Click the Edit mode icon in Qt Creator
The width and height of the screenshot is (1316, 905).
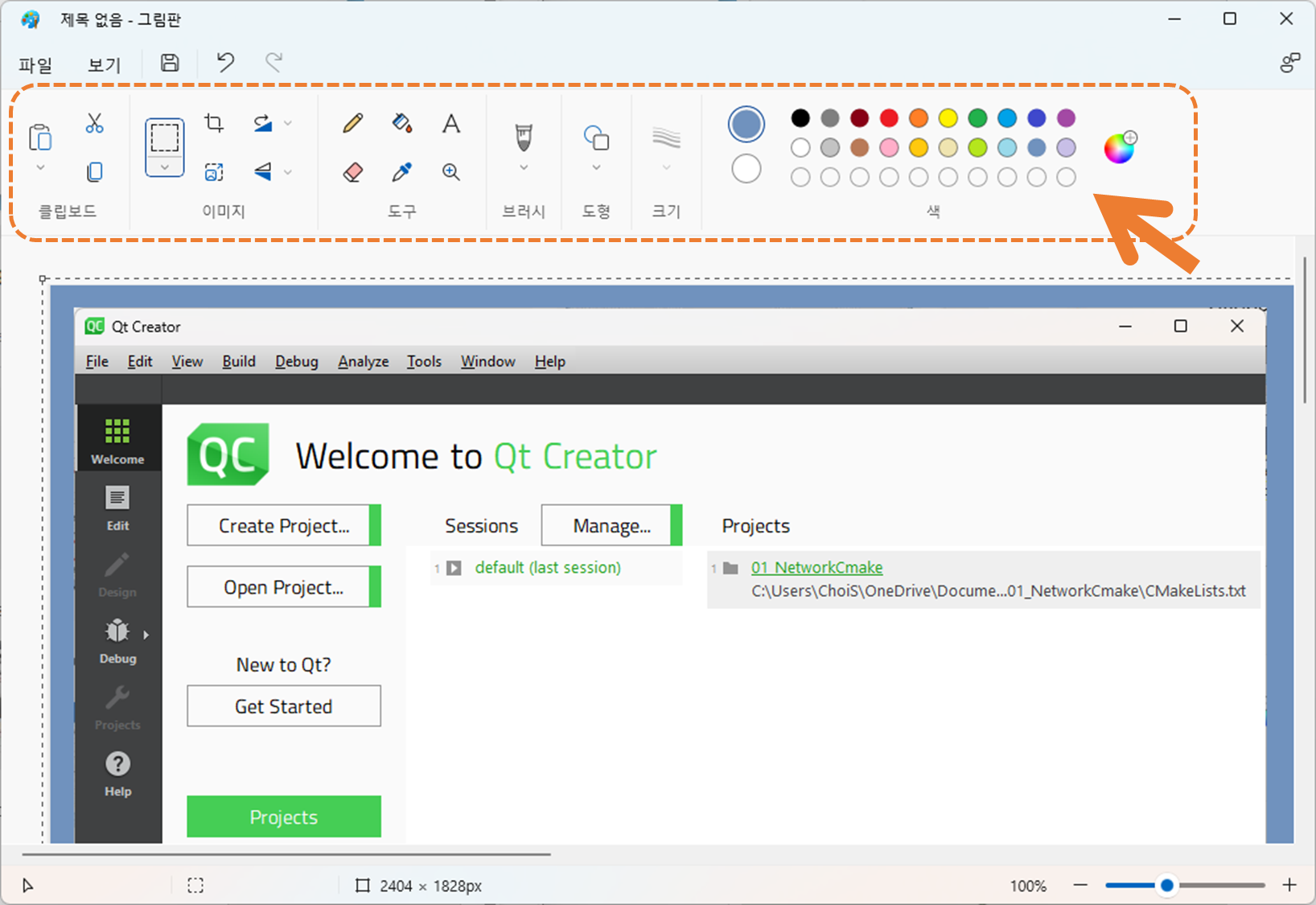tap(117, 508)
